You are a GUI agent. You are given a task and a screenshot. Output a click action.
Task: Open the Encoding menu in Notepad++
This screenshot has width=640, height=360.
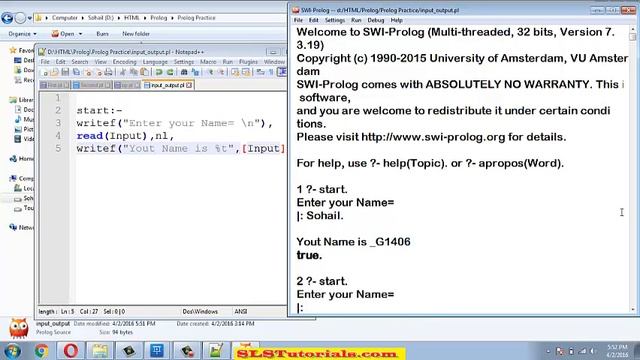point(124,62)
